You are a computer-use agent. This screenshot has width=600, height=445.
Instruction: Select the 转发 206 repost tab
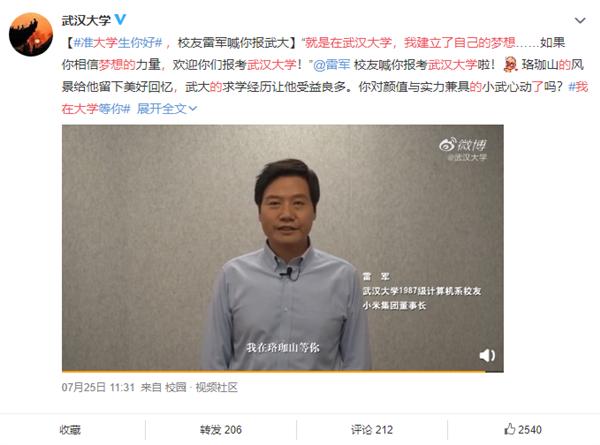pos(221,430)
